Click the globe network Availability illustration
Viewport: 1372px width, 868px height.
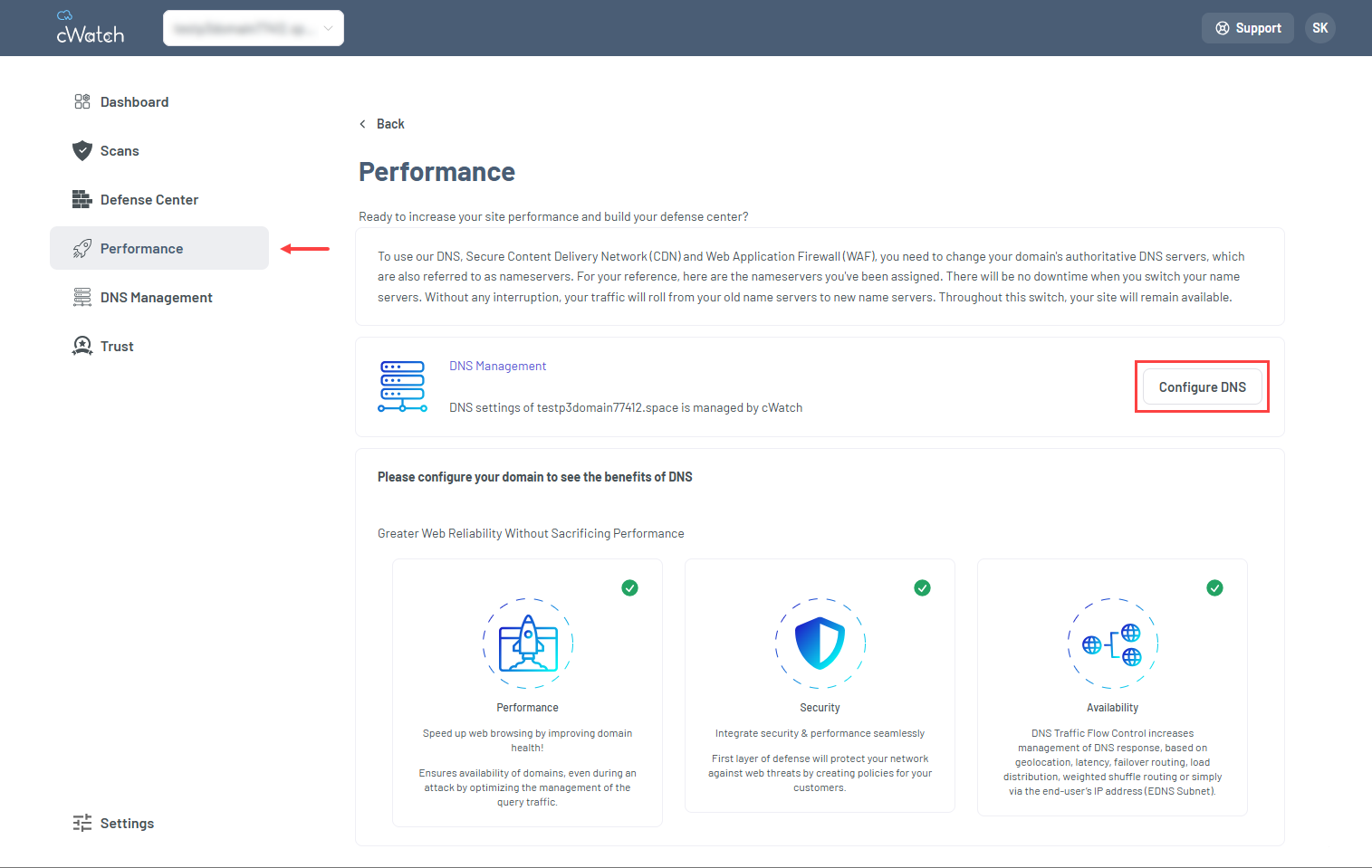(1113, 643)
